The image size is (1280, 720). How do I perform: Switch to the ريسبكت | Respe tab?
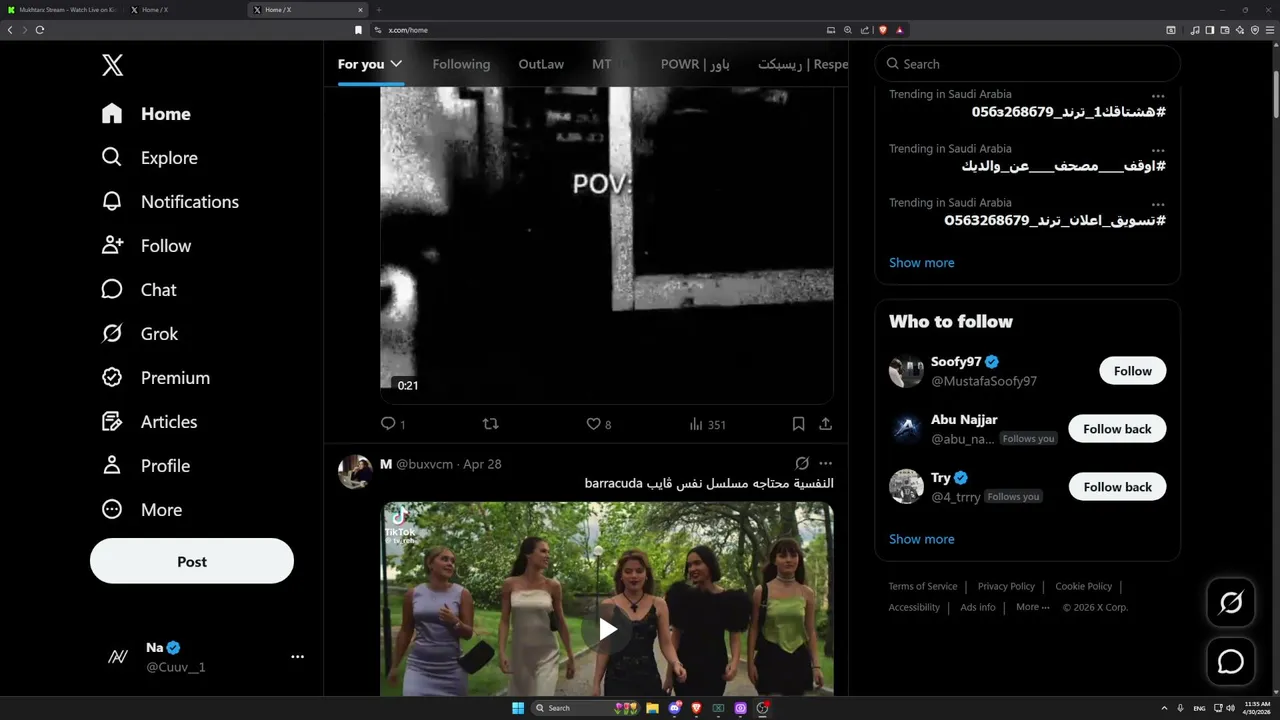pyautogui.click(x=803, y=64)
